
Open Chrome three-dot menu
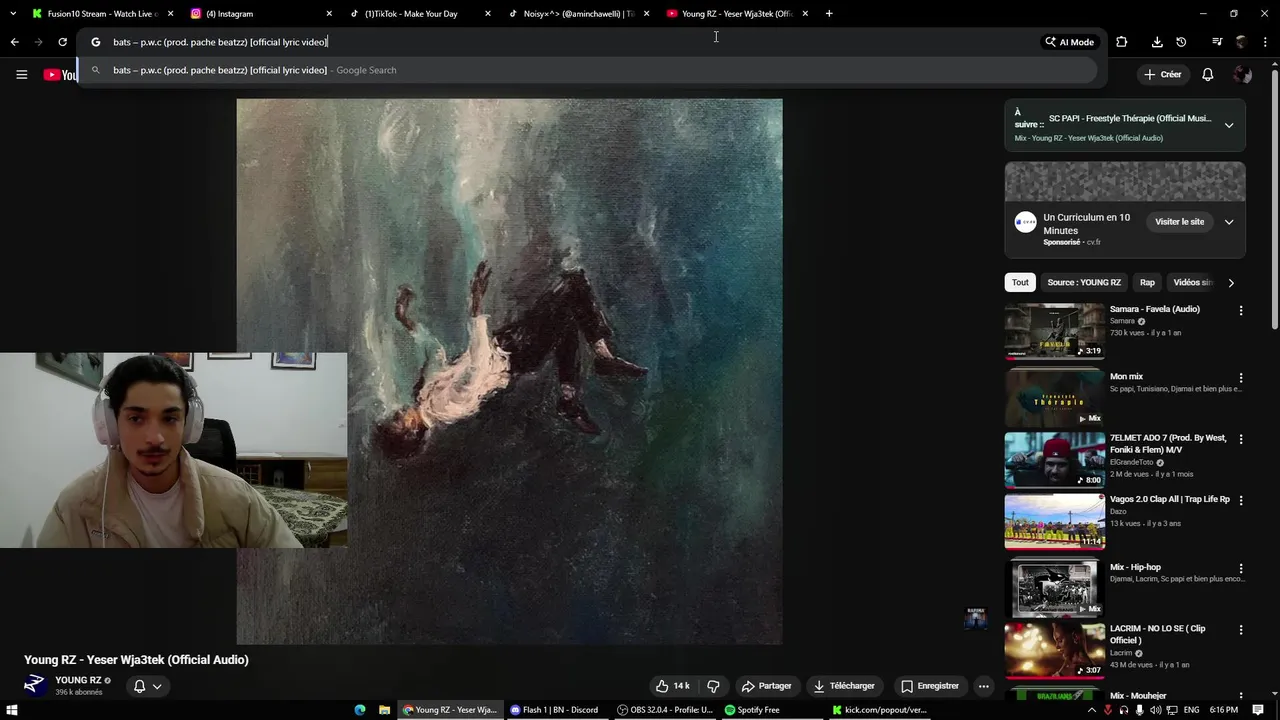tap(1264, 42)
